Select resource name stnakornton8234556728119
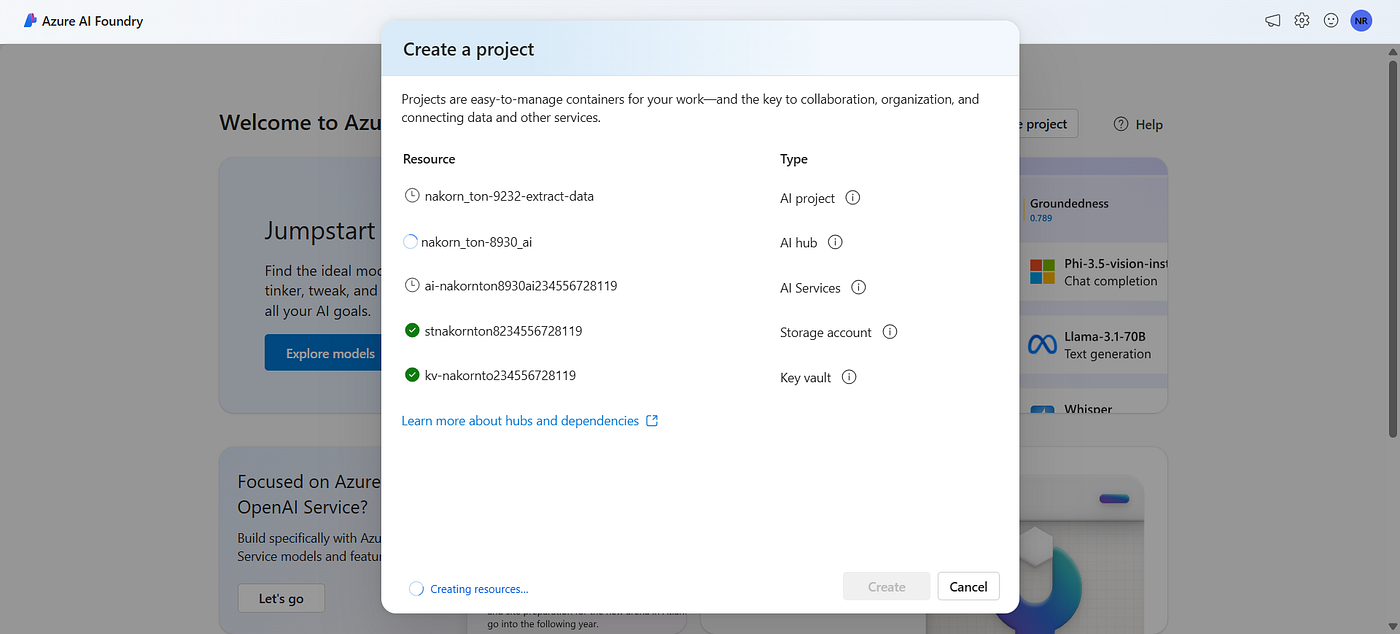The image size is (1400, 634). 503,330
